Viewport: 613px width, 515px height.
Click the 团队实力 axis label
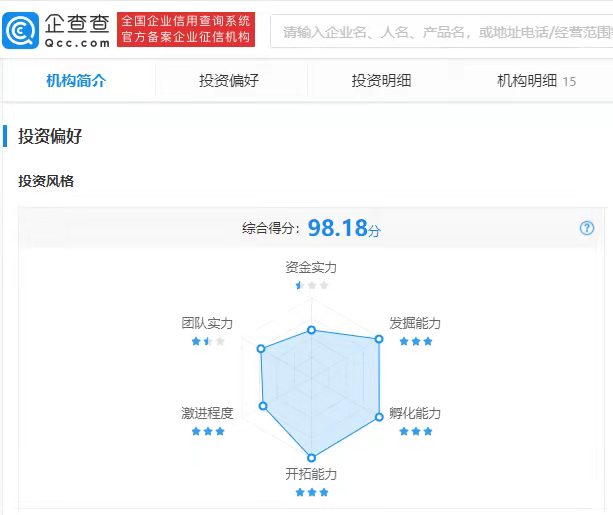pyautogui.click(x=207, y=323)
